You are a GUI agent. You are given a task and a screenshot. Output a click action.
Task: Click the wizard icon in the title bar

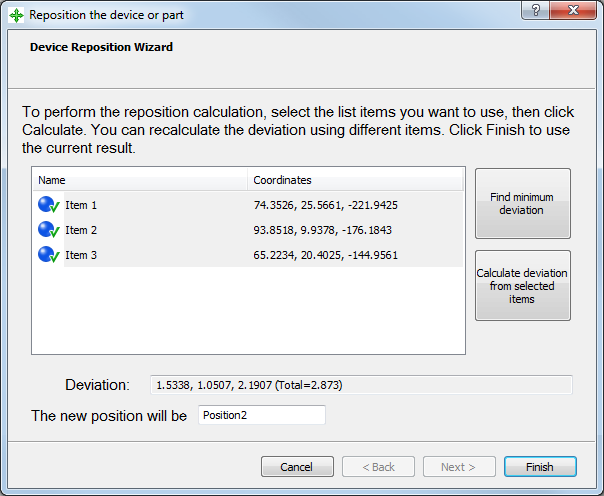[x=16, y=15]
